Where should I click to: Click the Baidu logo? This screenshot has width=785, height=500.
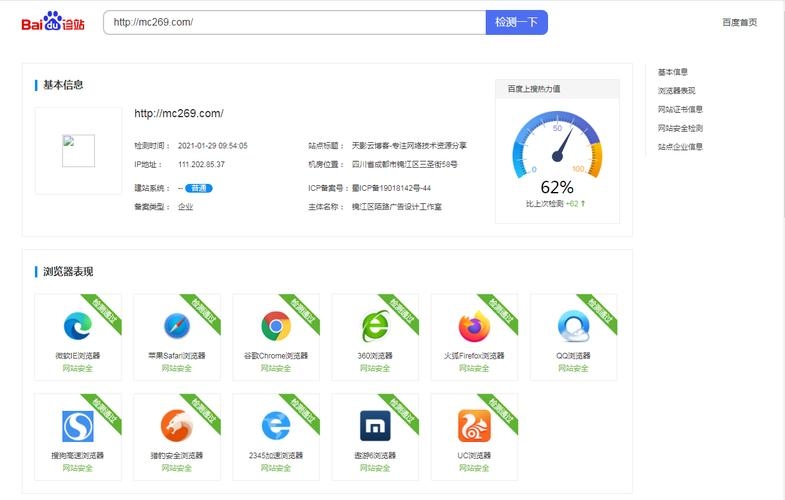(x=53, y=22)
